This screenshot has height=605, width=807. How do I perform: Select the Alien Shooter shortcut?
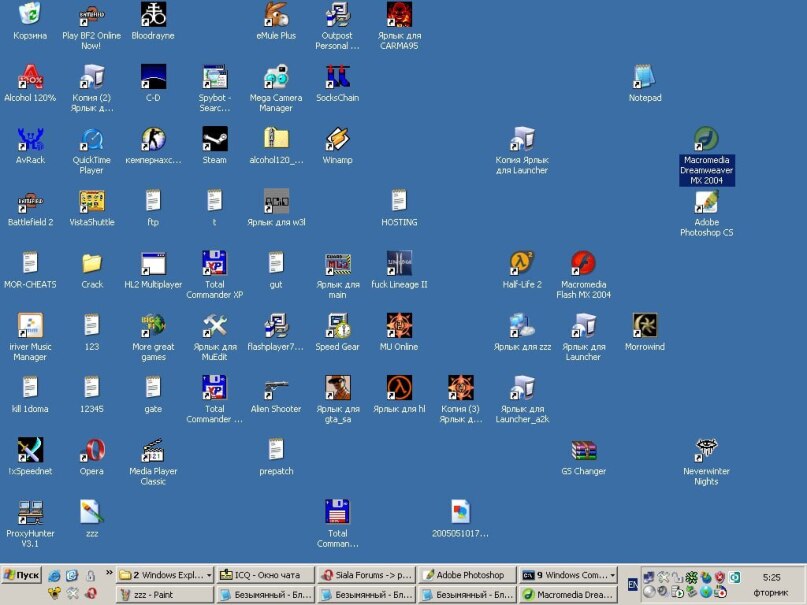pyautogui.click(x=276, y=388)
